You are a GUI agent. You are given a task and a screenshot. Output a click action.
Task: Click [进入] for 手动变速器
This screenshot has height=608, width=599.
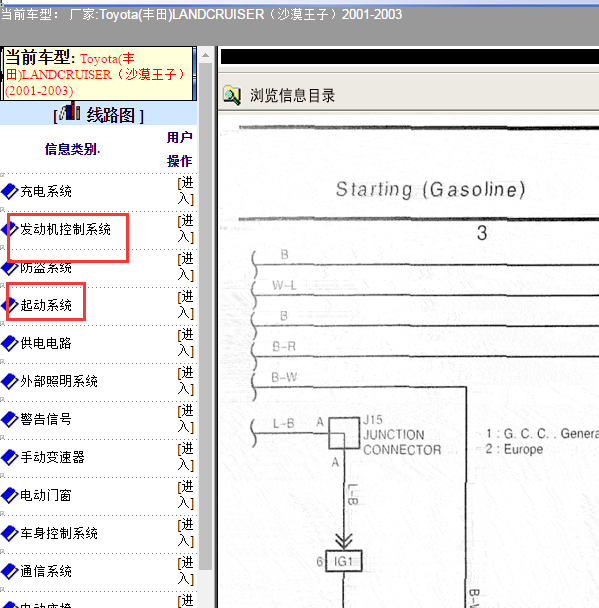click(186, 457)
